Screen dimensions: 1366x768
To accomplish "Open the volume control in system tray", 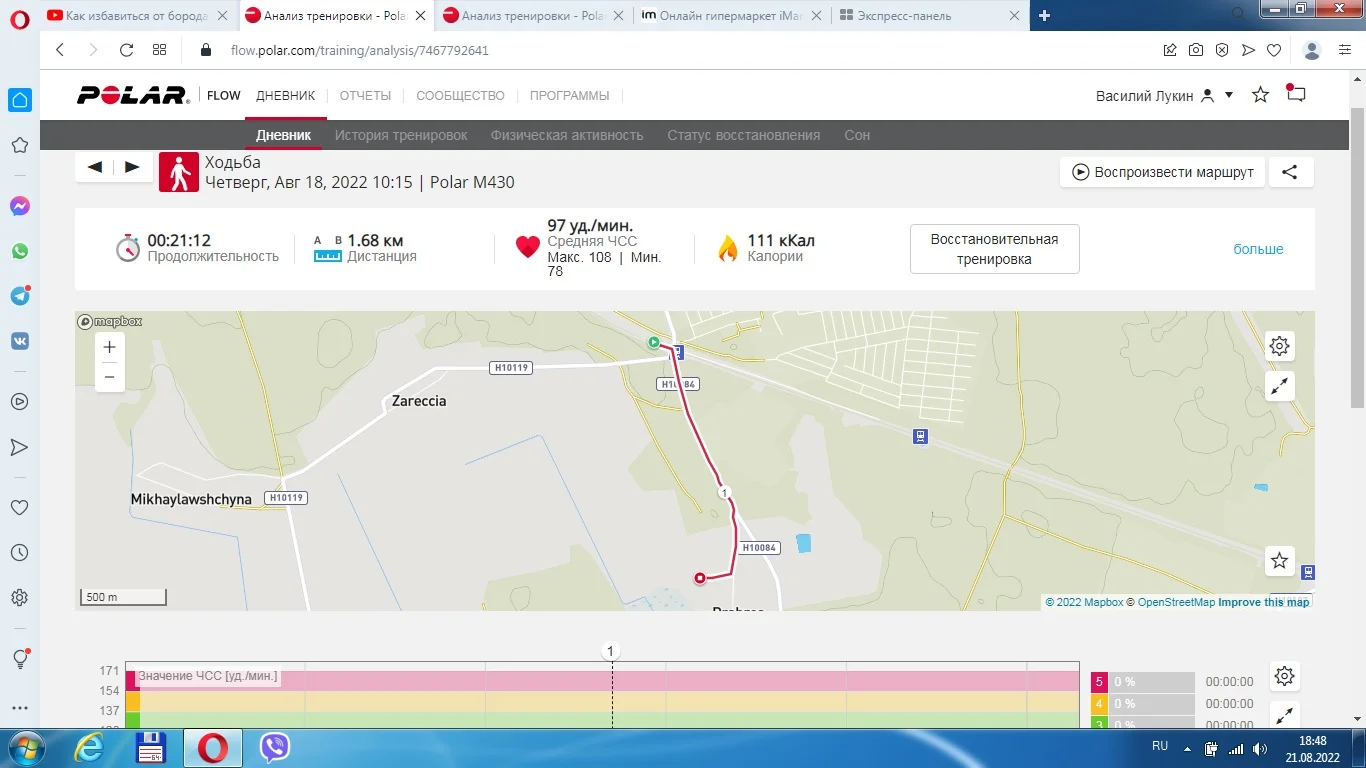I will (1261, 749).
